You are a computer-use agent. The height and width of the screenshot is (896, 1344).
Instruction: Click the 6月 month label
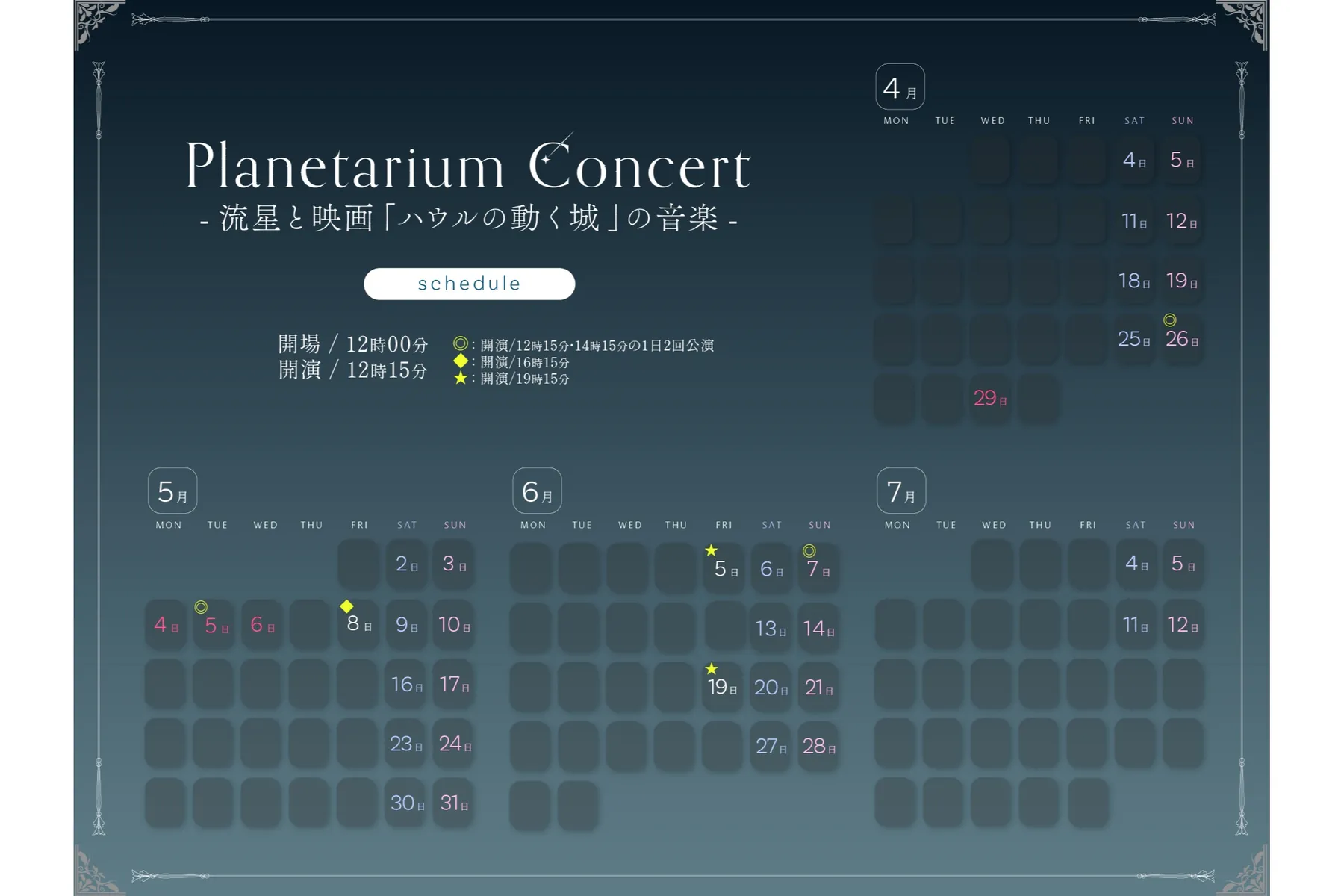[537, 491]
